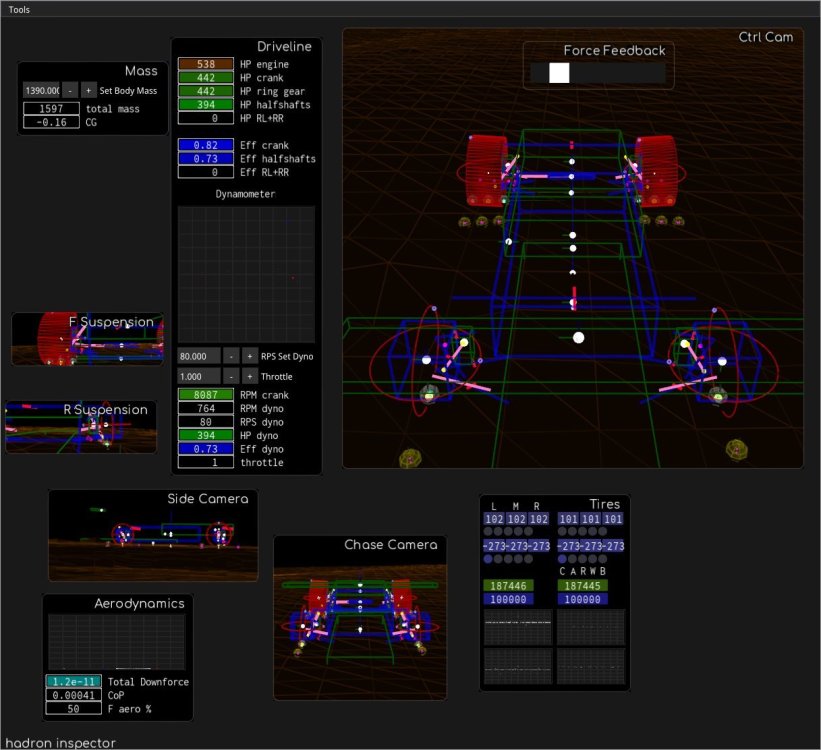Select the Side Camera view

(x=153, y=535)
